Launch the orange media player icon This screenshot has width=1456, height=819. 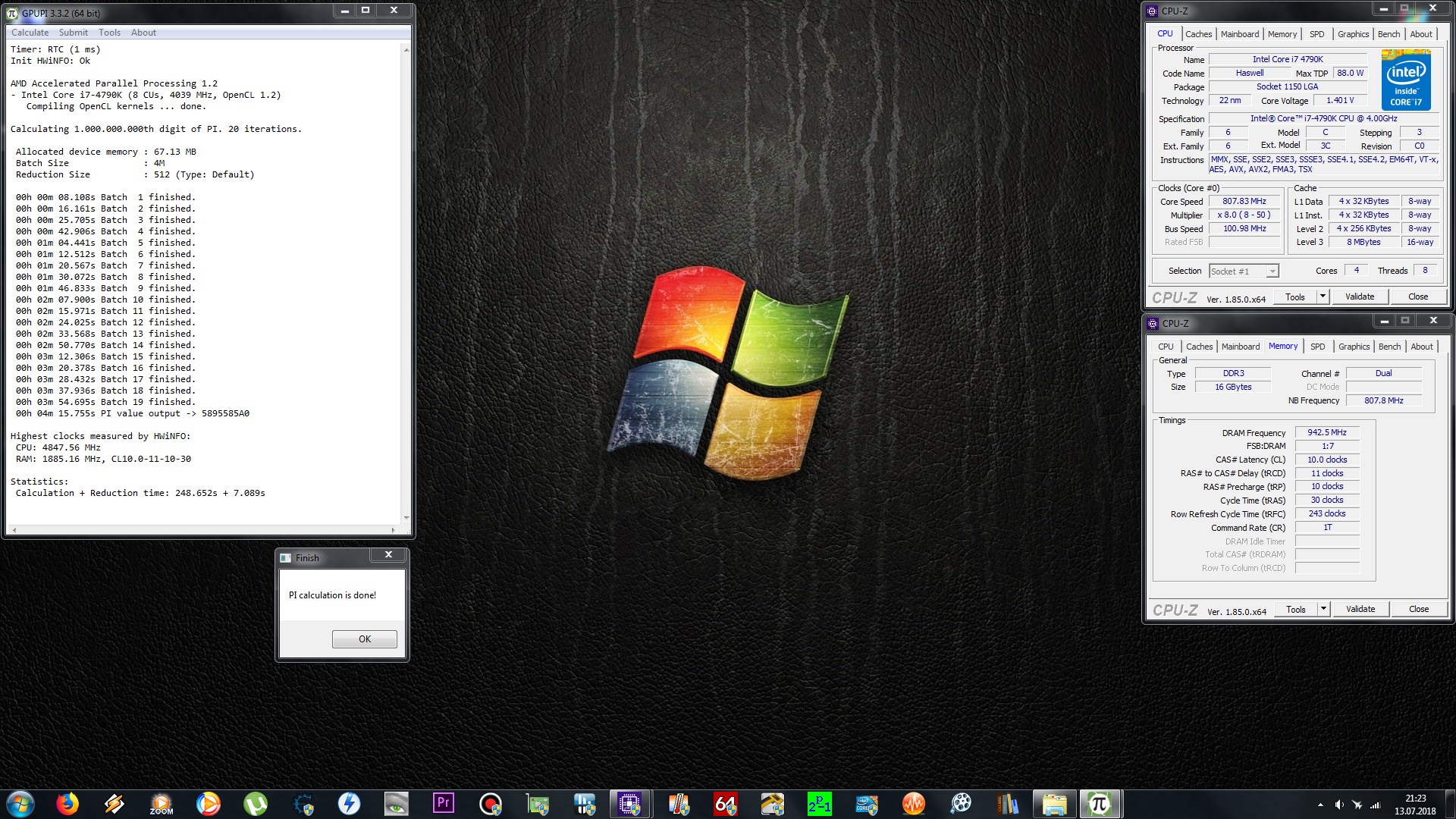pos(208,804)
